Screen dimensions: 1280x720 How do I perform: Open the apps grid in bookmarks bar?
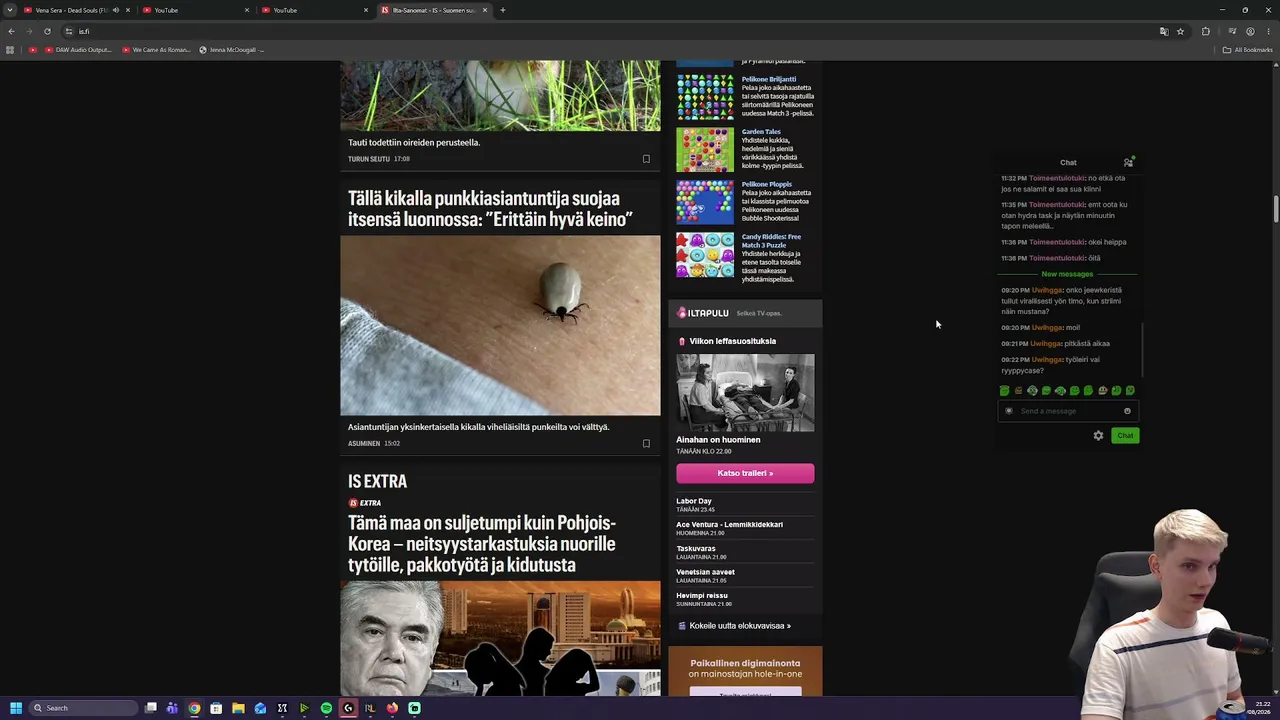tap(10, 50)
